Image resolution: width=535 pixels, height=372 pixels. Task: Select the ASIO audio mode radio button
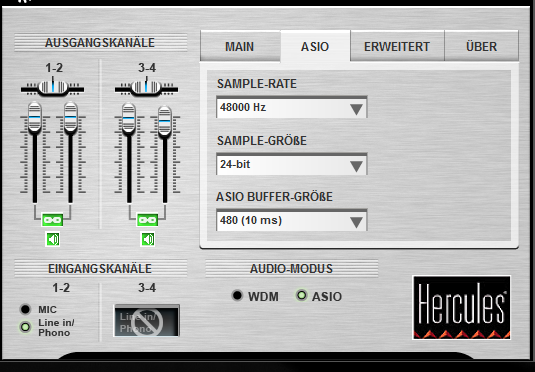pos(301,296)
